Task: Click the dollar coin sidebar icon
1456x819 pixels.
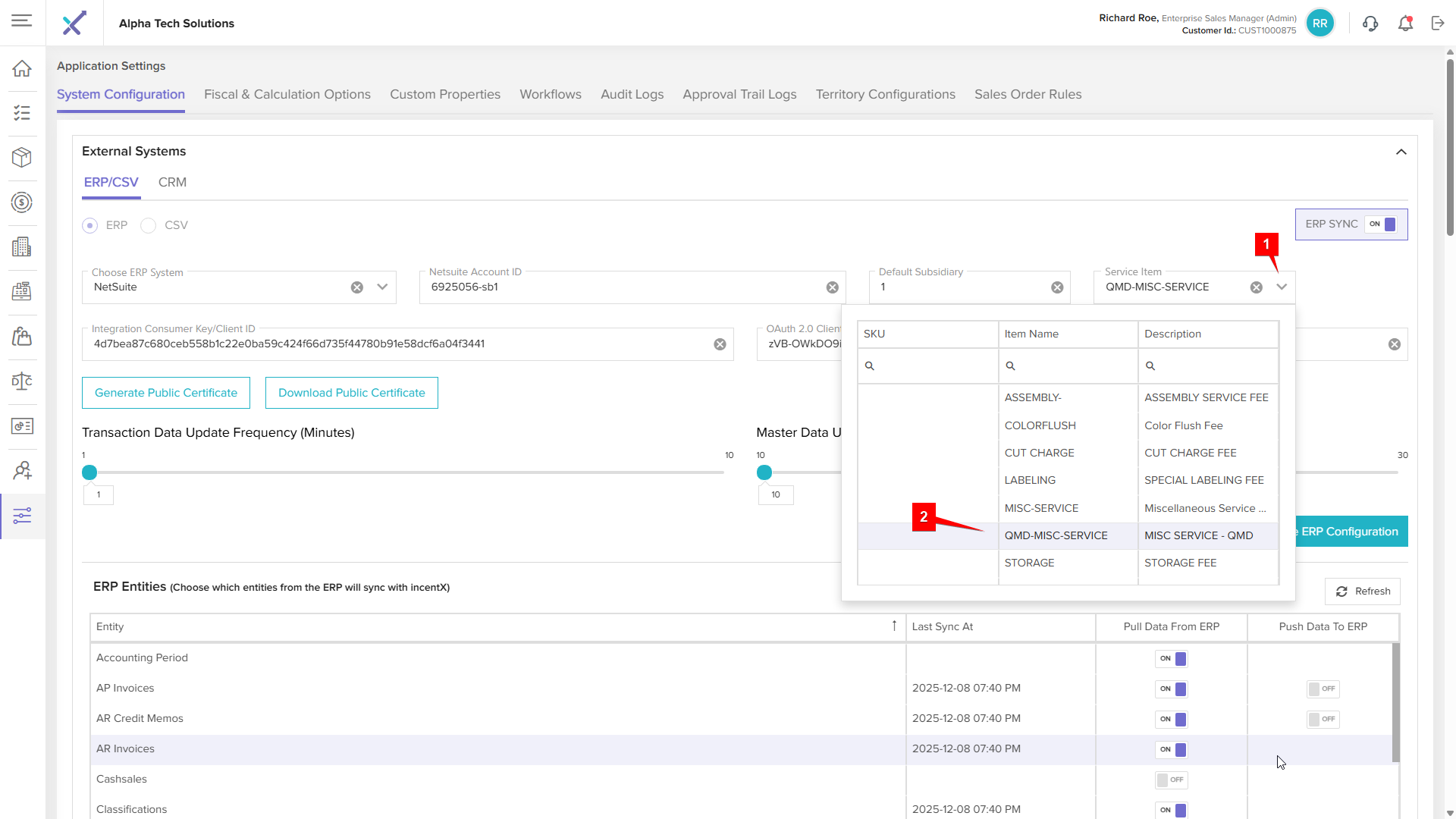Action: click(x=22, y=202)
